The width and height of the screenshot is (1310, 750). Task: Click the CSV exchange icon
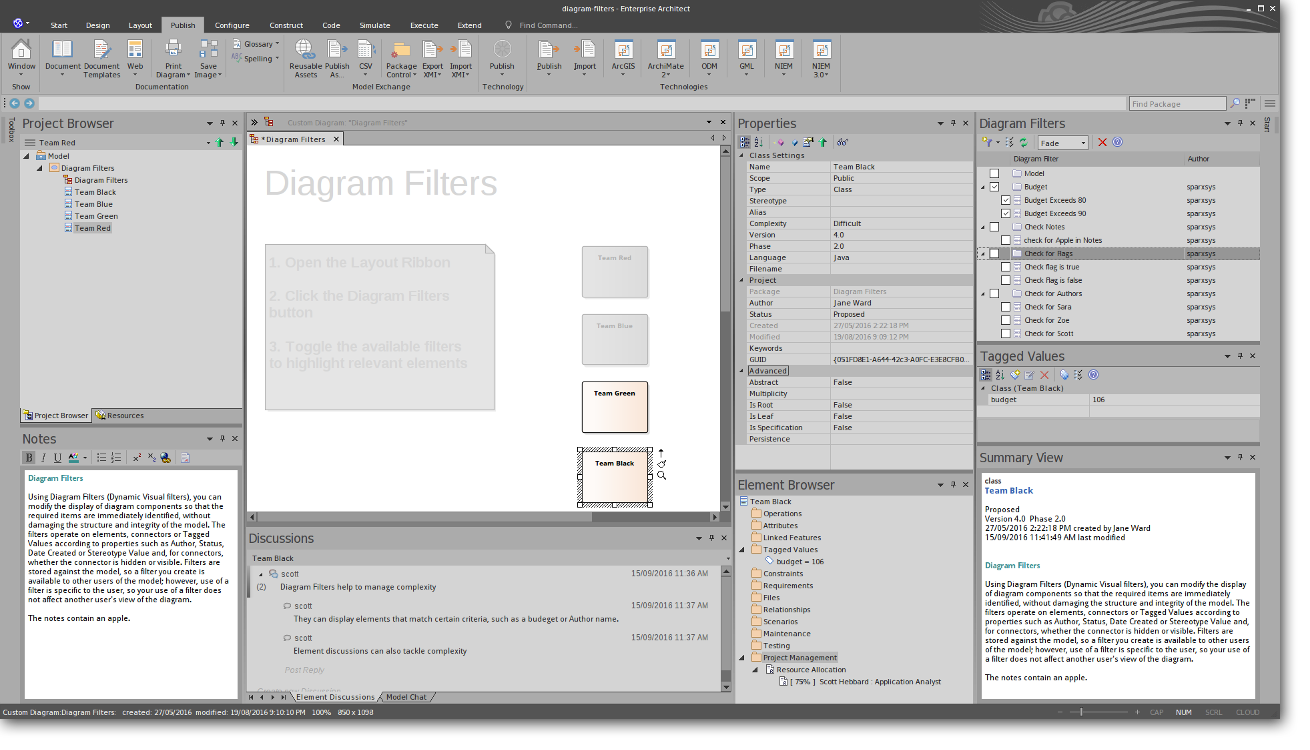click(366, 52)
